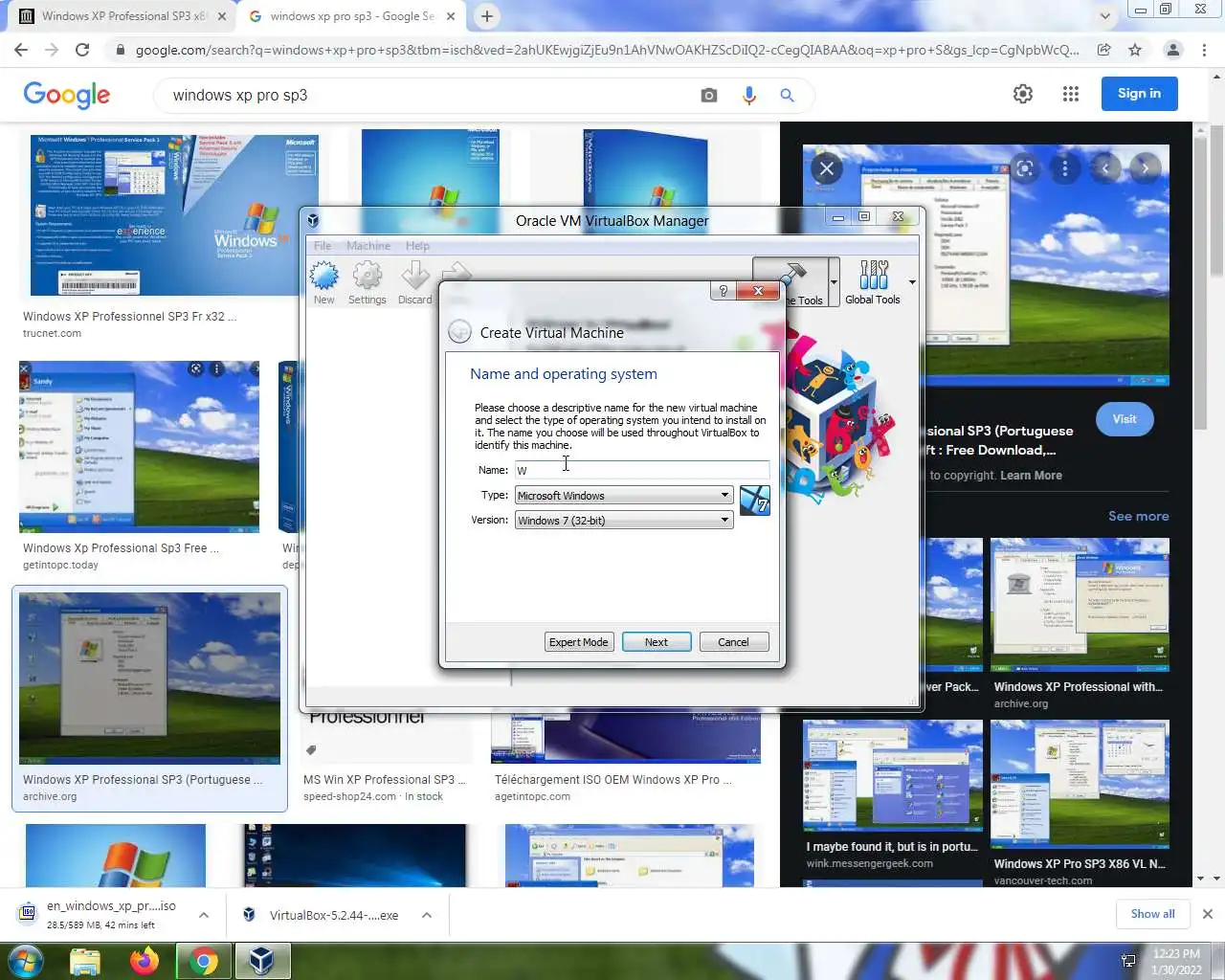The height and width of the screenshot is (980, 1225).
Task: Click the Google logo
Action: point(67,94)
